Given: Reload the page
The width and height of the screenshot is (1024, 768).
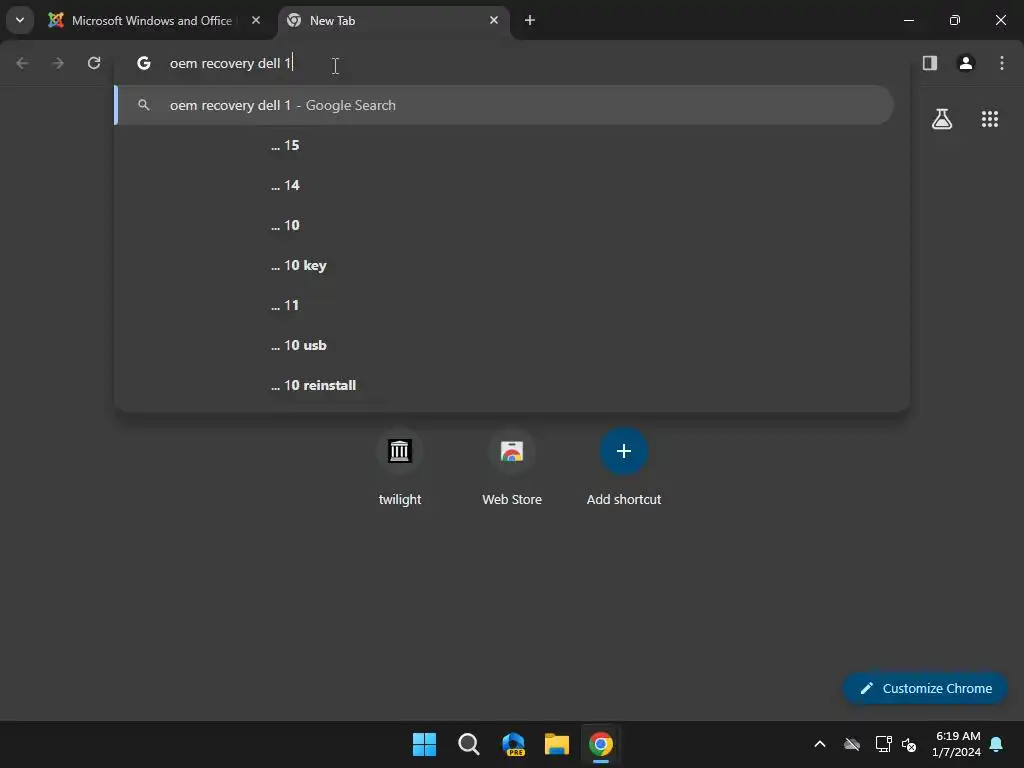Looking at the screenshot, I should 94,63.
